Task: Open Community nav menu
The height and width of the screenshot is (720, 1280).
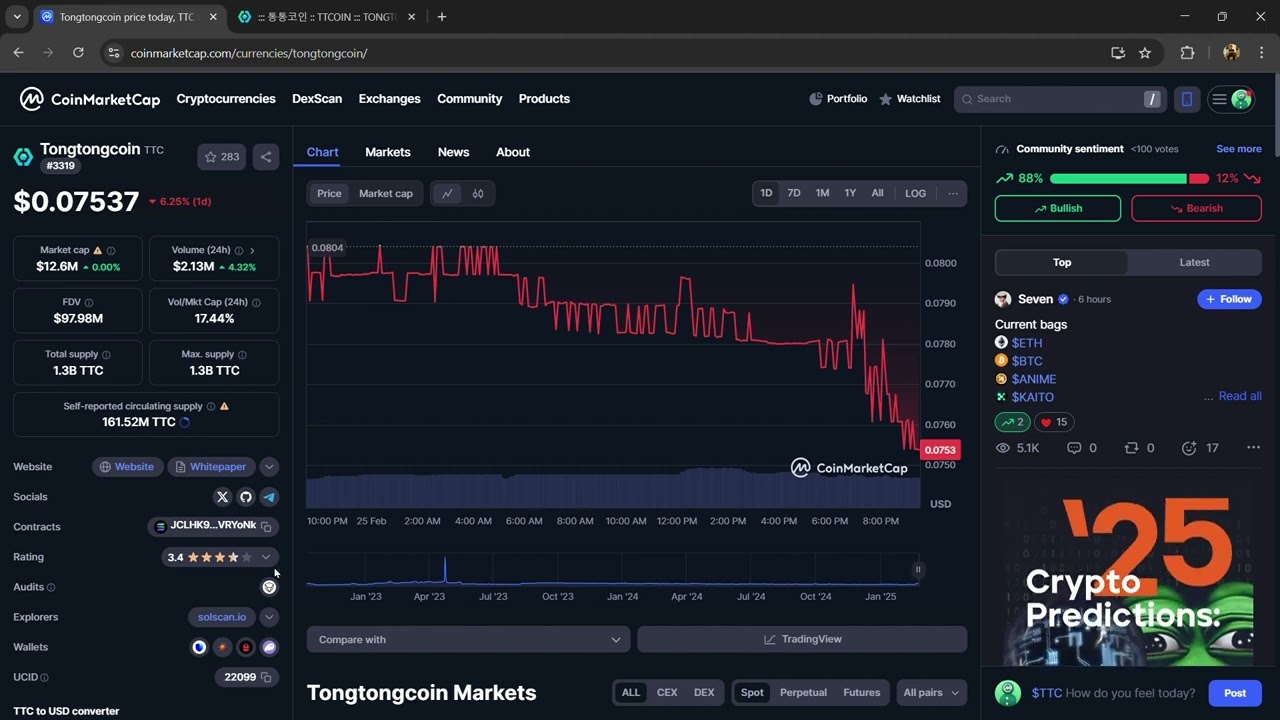Action: coord(469,99)
